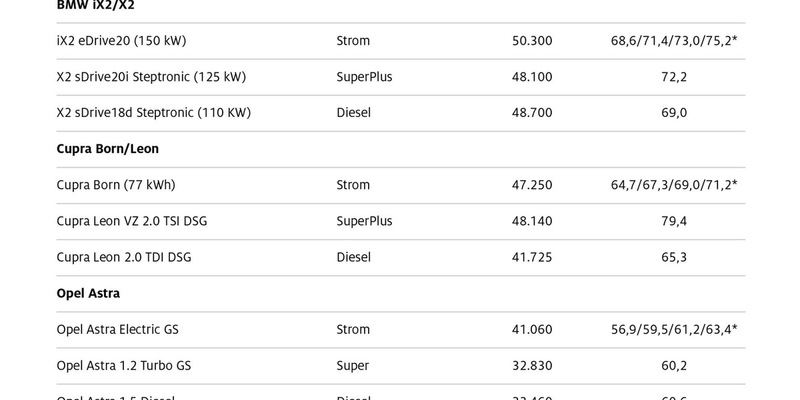
Task: Click the "Opel Astra" section heading
Action: [90, 294]
